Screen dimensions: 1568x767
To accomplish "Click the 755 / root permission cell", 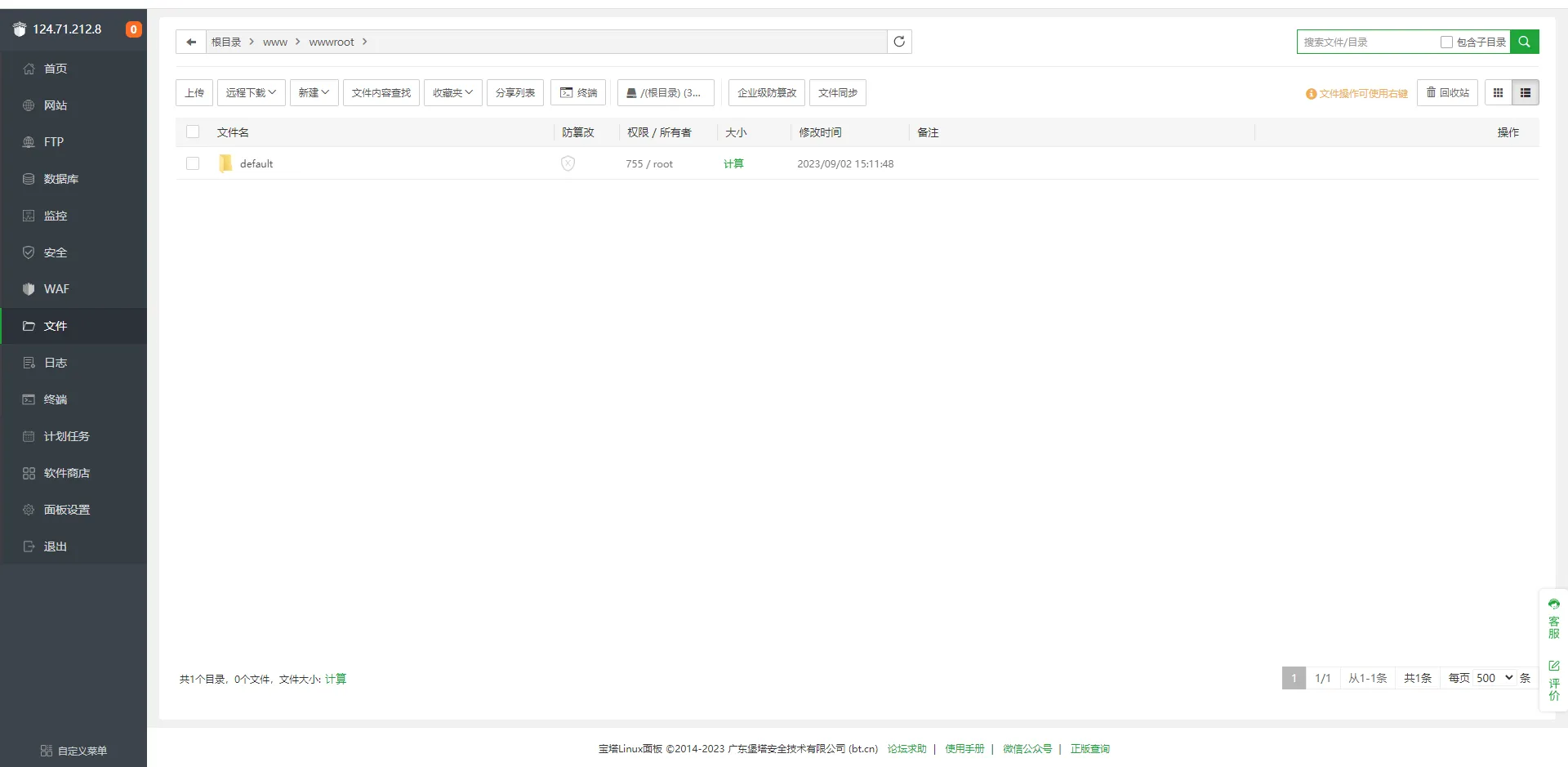I will tap(649, 163).
